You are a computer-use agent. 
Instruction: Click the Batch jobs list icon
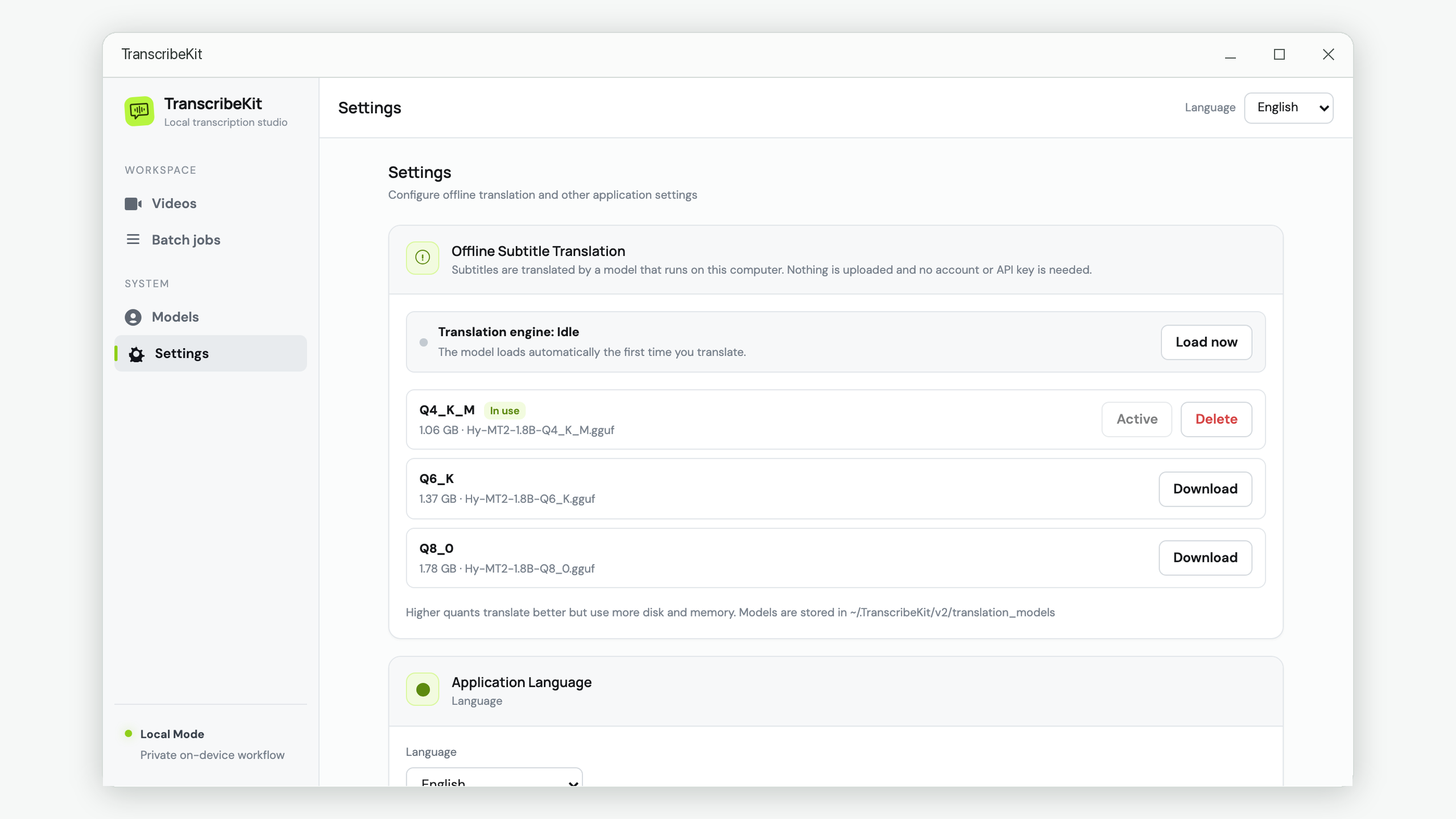tap(133, 239)
